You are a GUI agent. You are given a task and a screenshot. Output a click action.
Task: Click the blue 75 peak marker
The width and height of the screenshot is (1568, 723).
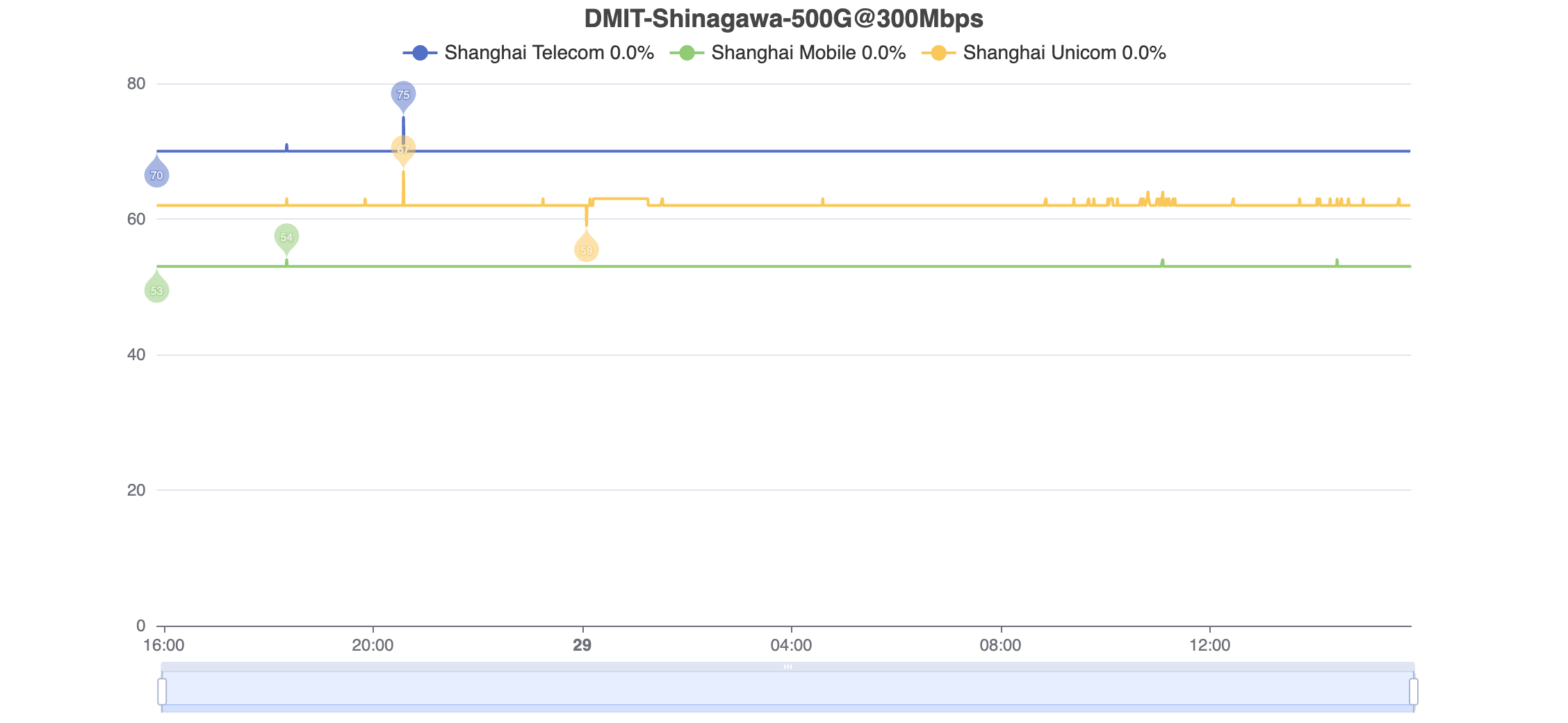(403, 94)
